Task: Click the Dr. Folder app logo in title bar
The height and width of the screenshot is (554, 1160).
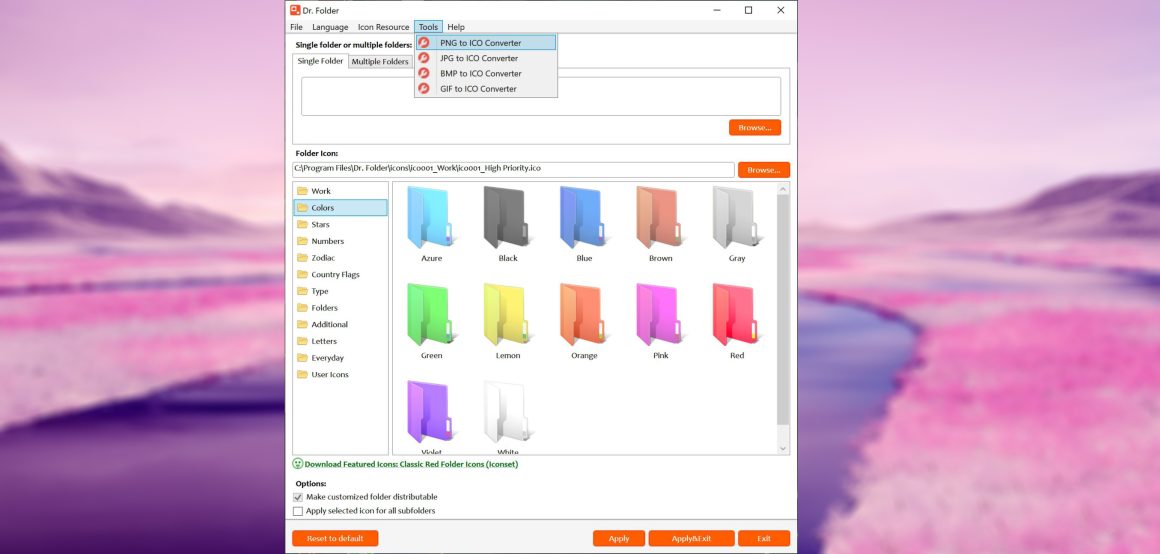Action: click(295, 10)
